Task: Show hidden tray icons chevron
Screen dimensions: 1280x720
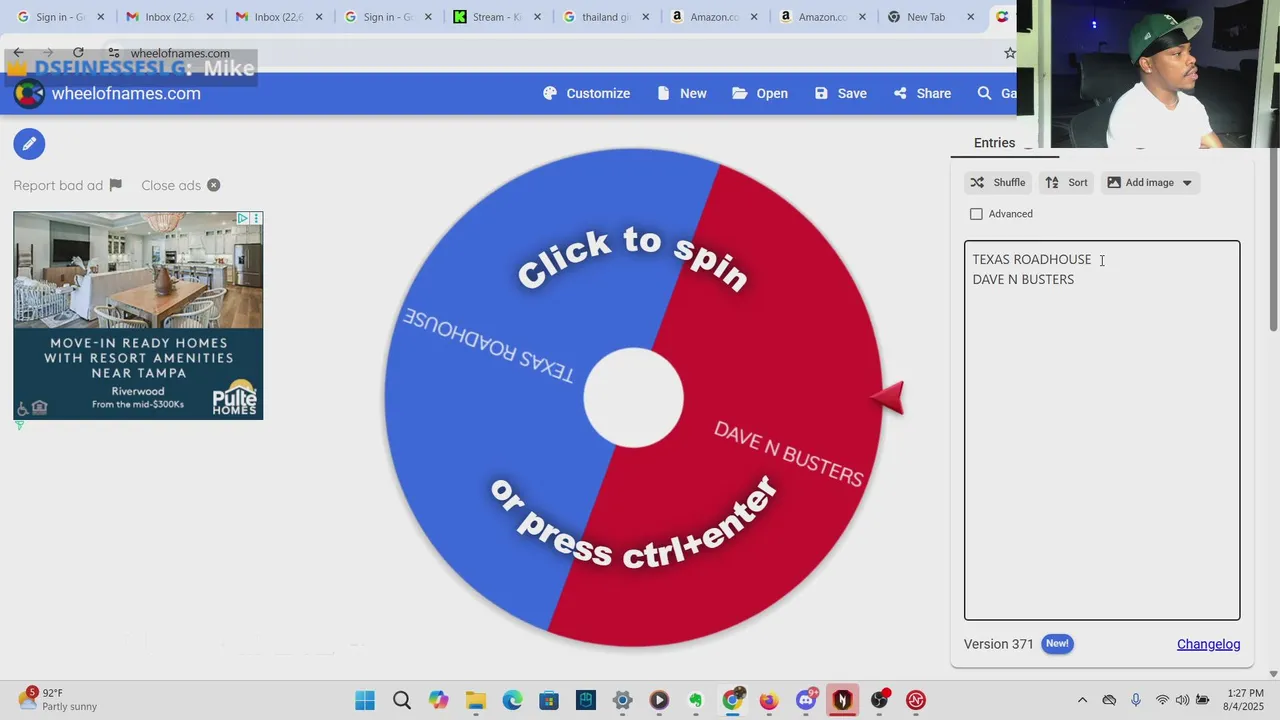Action: click(x=1082, y=700)
